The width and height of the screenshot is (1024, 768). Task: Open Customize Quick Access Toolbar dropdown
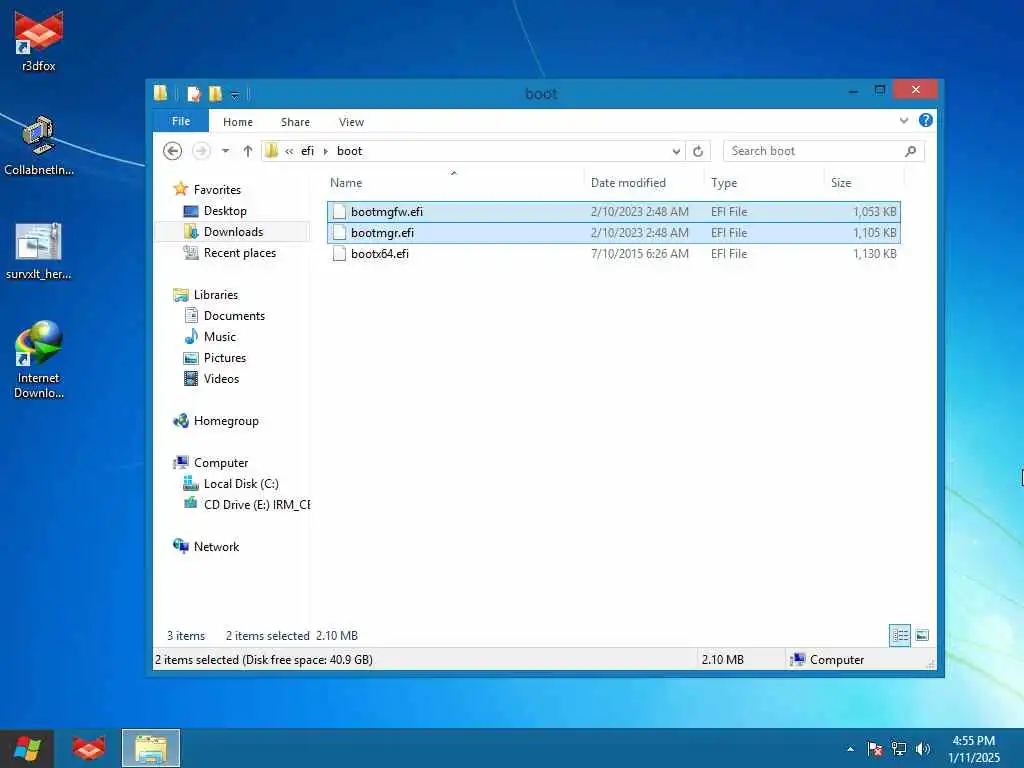click(x=235, y=95)
